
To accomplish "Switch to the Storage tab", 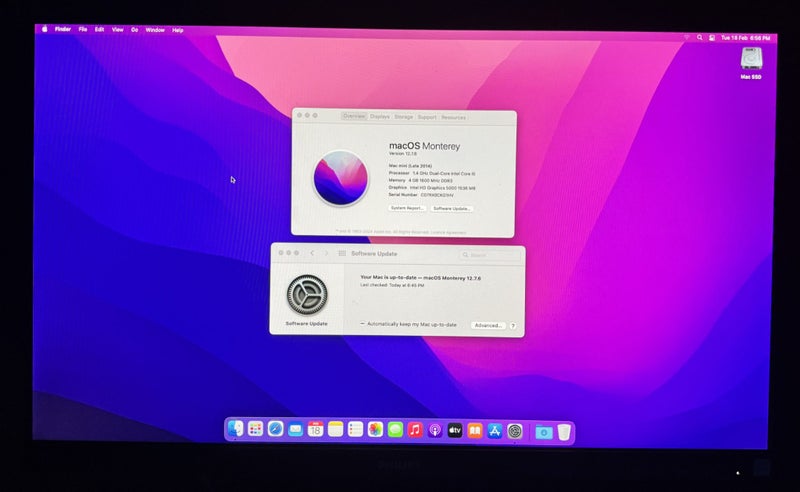I will [403, 117].
